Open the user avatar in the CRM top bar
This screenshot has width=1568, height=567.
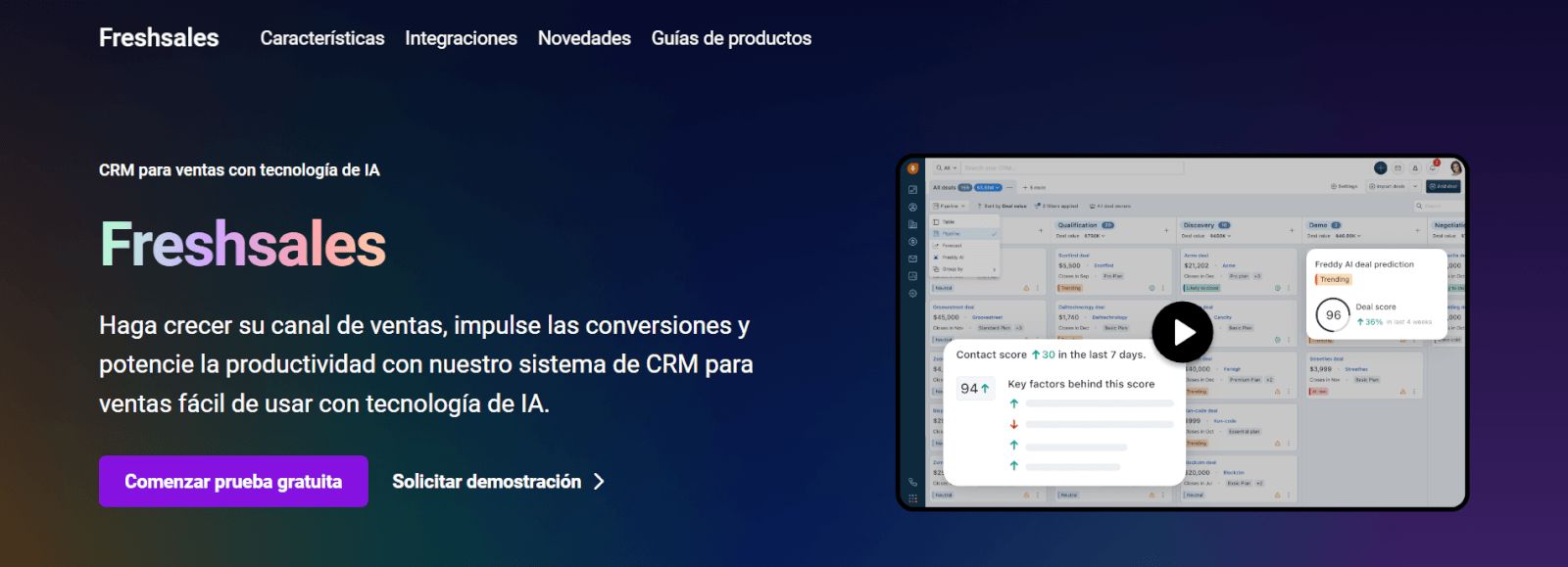pyautogui.click(x=1456, y=167)
